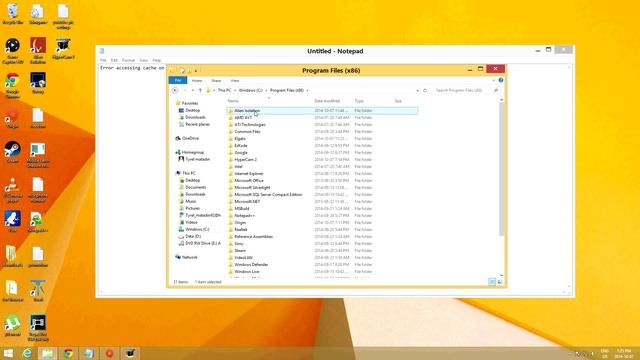This screenshot has height=360, width=640.
Task: Open Notepad's Format menu
Action: [x=128, y=60]
